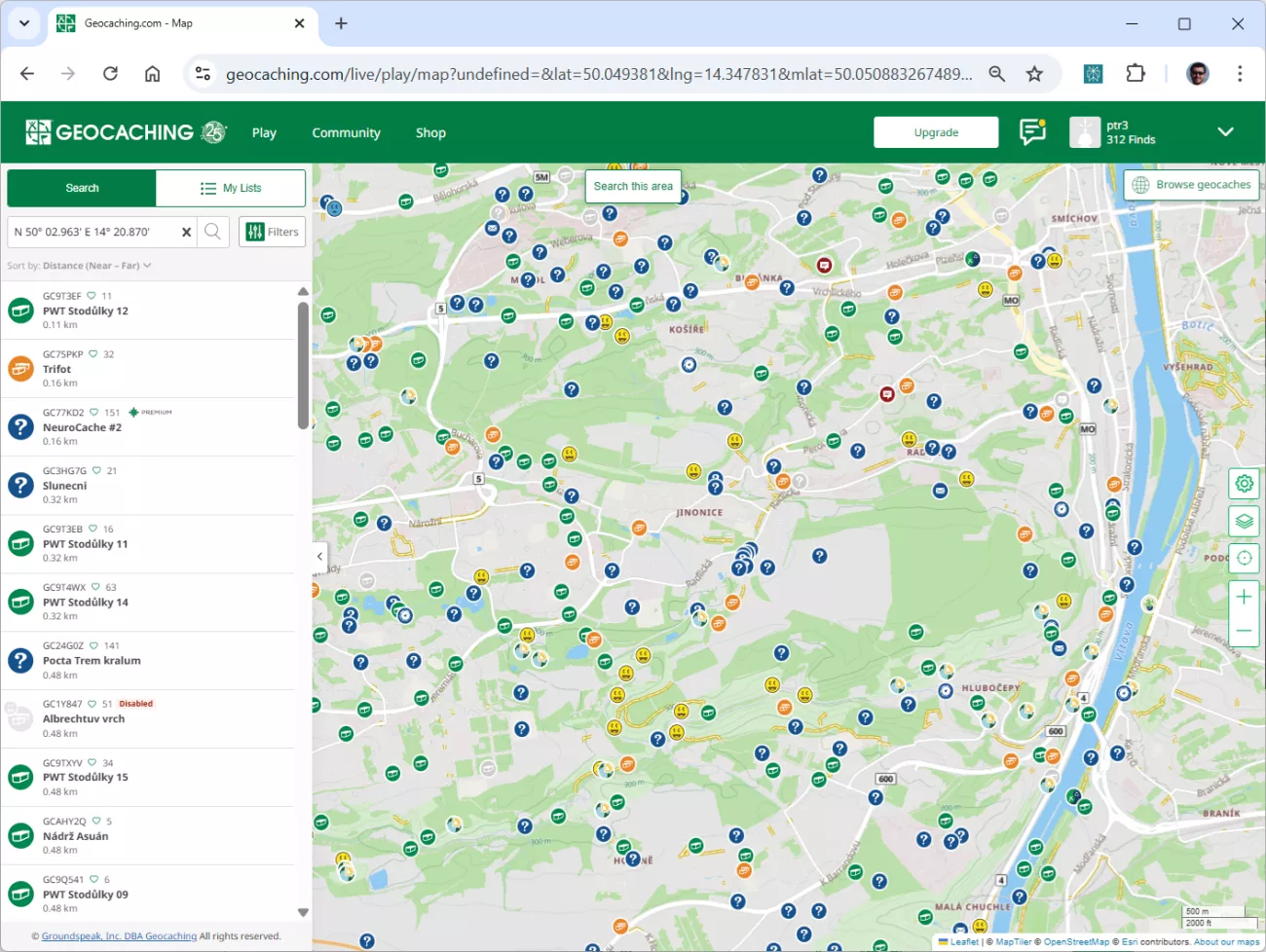Screen dimensions: 1266x952
Task: Open the Trifot cache listing
Action: click(x=57, y=369)
